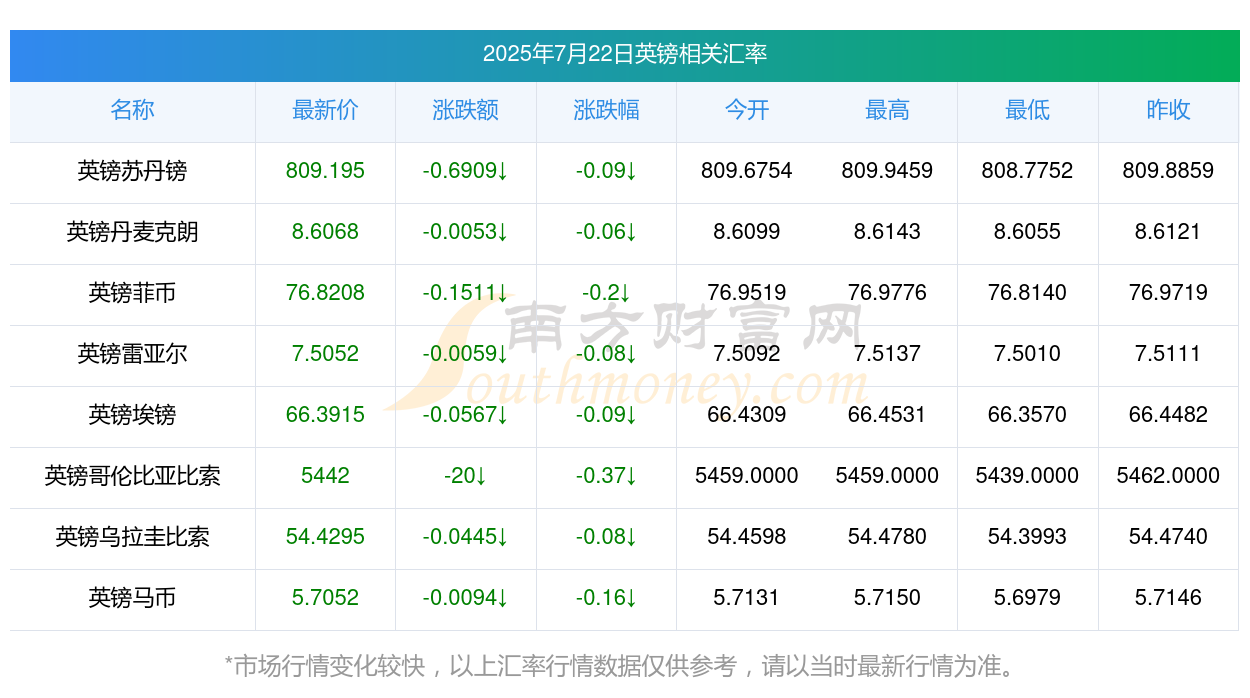
Task: Select the 涨跌幅 column header
Action: point(606,110)
